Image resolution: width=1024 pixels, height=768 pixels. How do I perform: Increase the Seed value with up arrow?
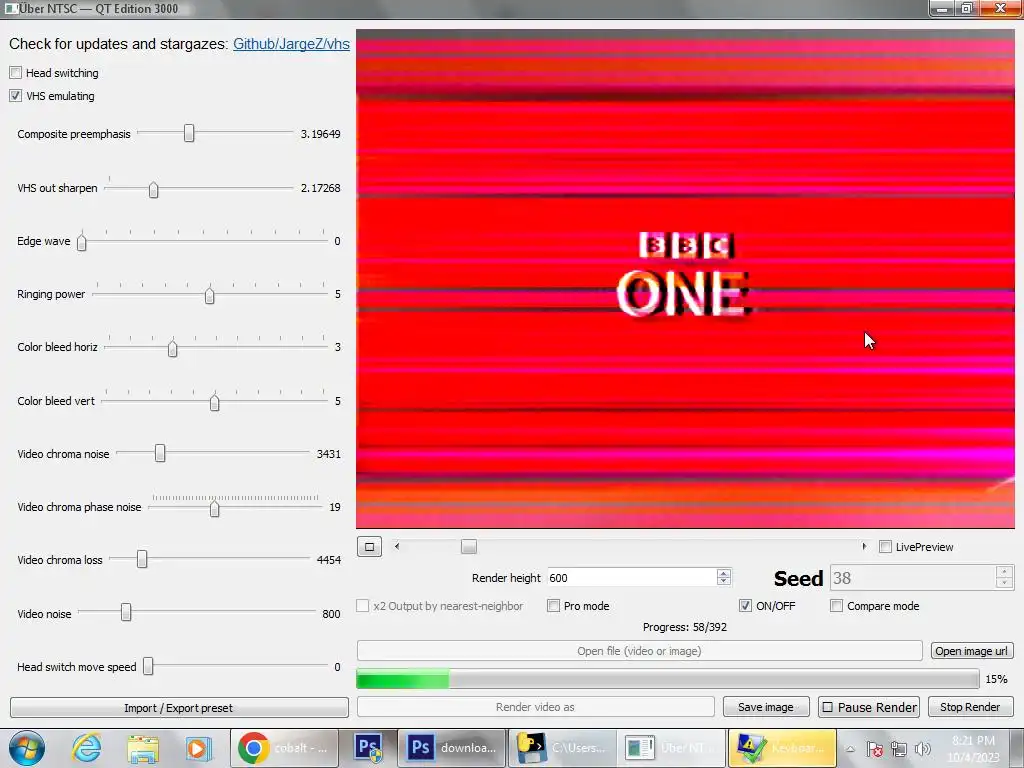pos(1004,572)
